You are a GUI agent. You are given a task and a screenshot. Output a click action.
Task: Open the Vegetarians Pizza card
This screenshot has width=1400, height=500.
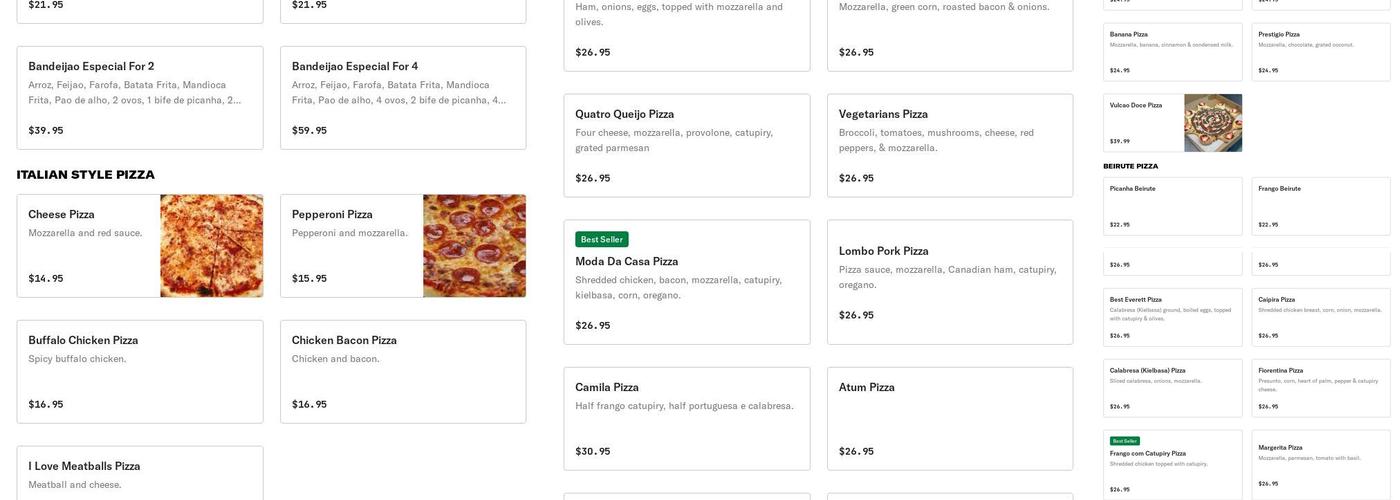(950, 146)
